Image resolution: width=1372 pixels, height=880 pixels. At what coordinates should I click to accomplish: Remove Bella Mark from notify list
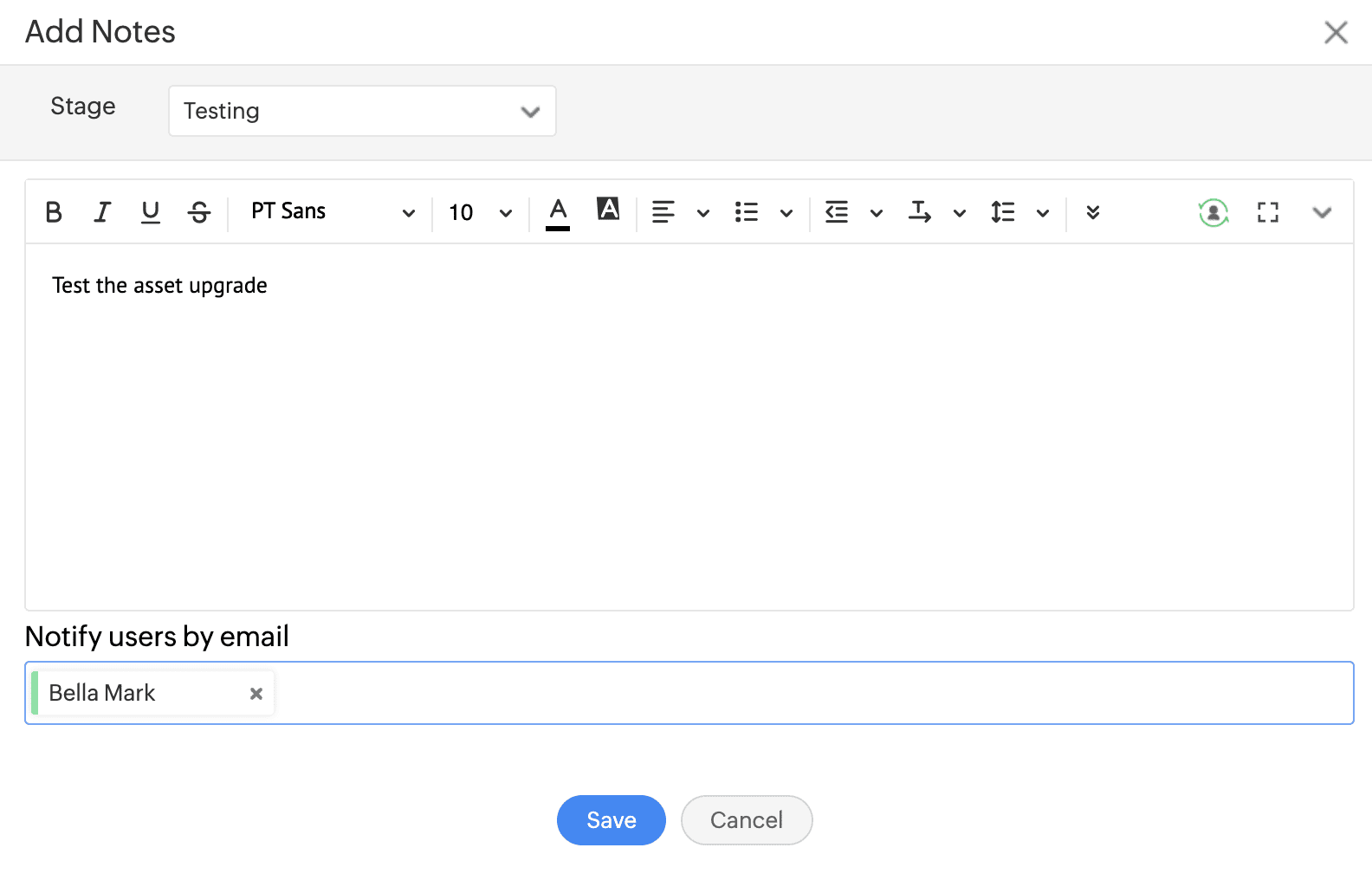(256, 694)
